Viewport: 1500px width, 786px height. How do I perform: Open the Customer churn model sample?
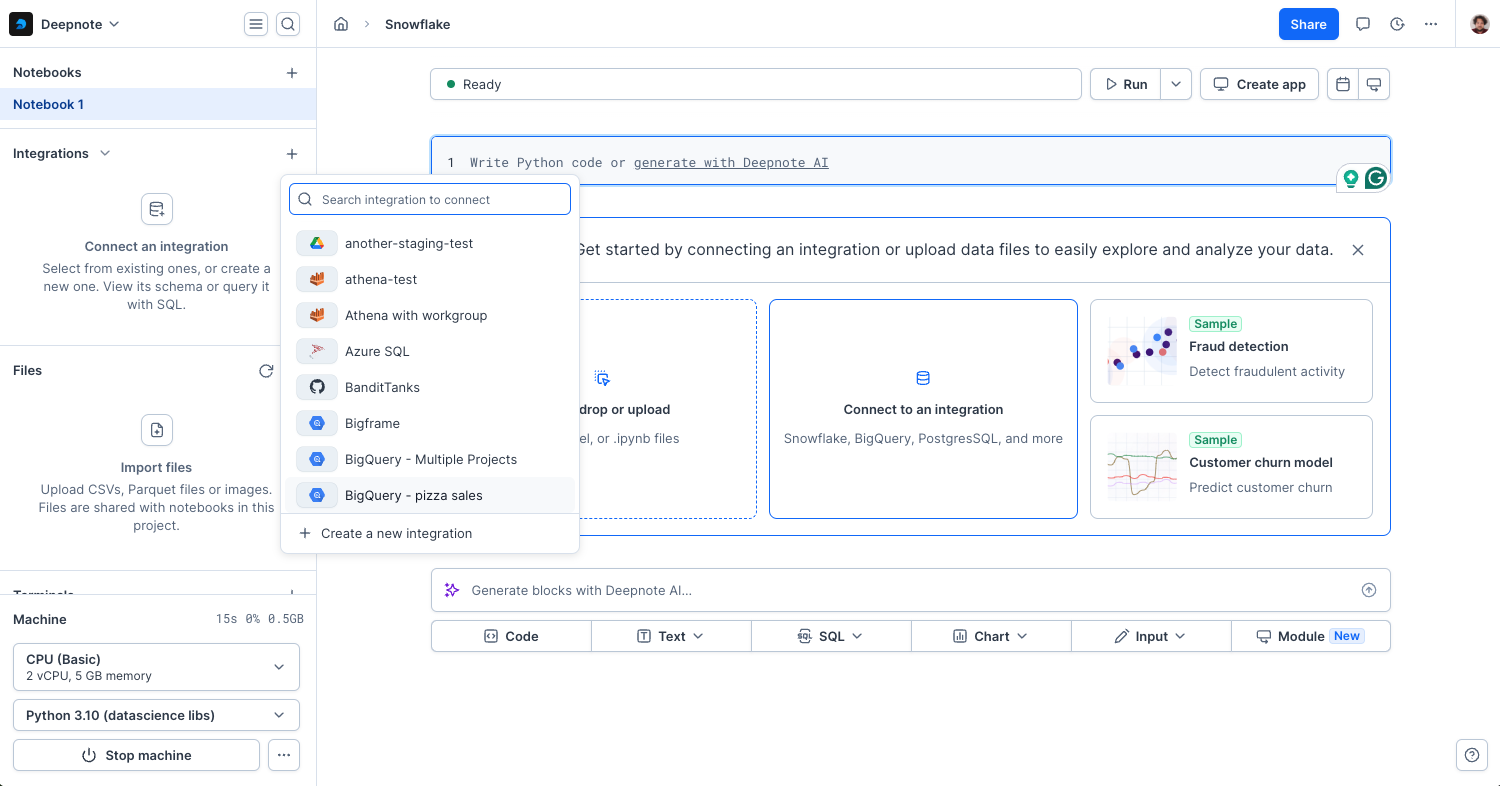[x=1231, y=467]
